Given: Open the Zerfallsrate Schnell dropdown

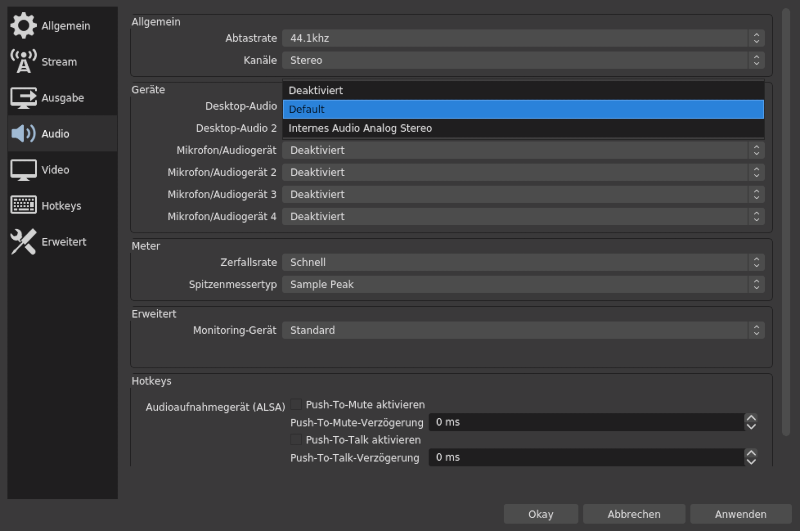Looking at the screenshot, I should pyautogui.click(x=523, y=262).
